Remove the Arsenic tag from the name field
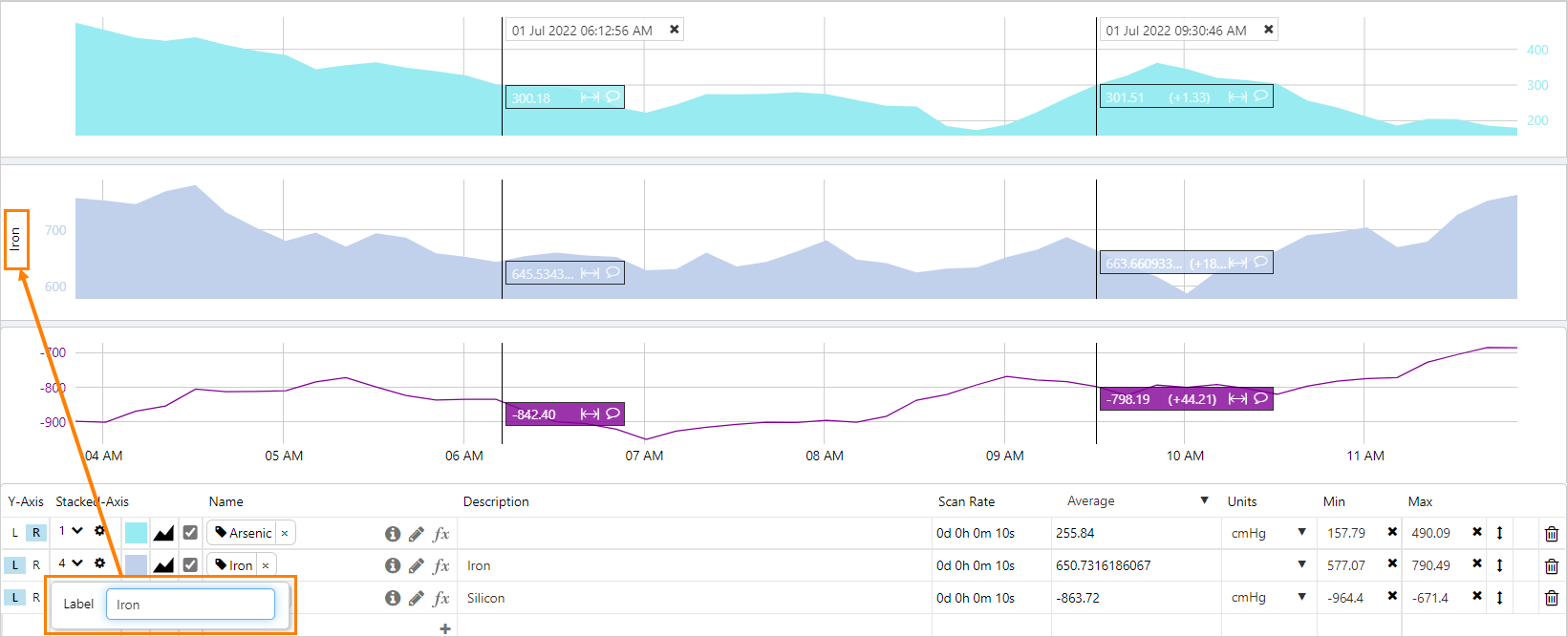Image resolution: width=1568 pixels, height=637 pixels. [x=285, y=534]
